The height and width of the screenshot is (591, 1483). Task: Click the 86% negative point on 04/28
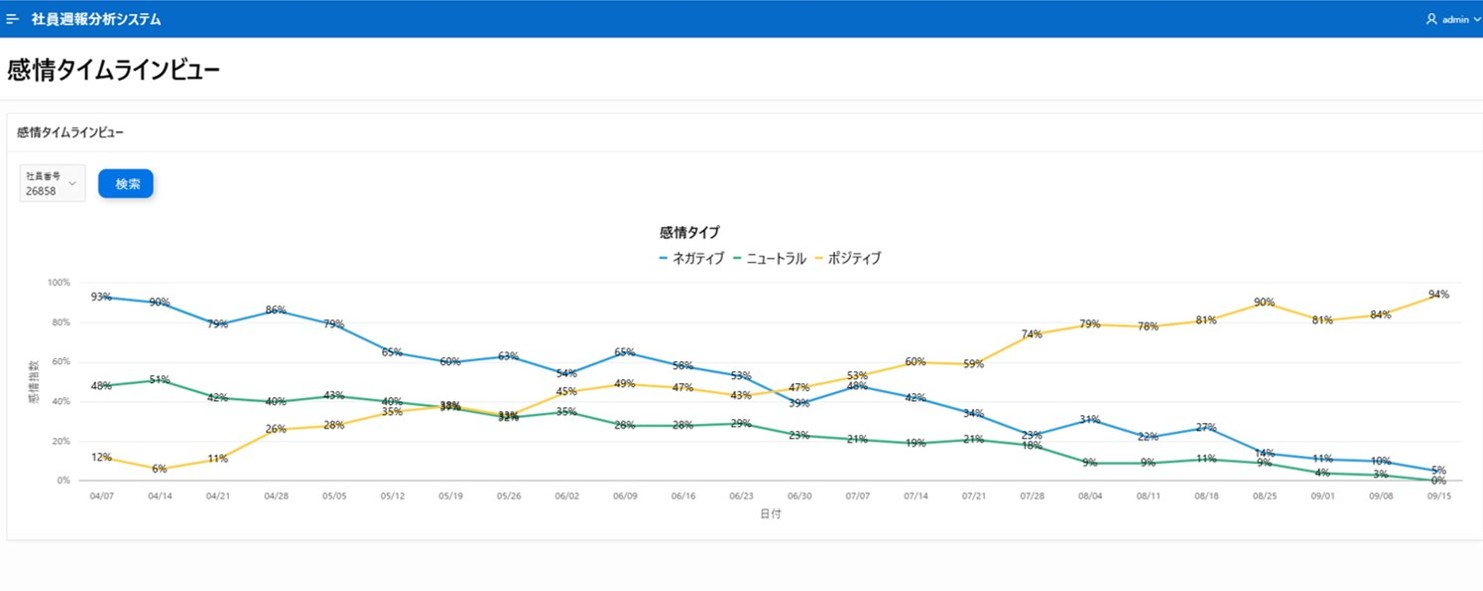coord(275,310)
